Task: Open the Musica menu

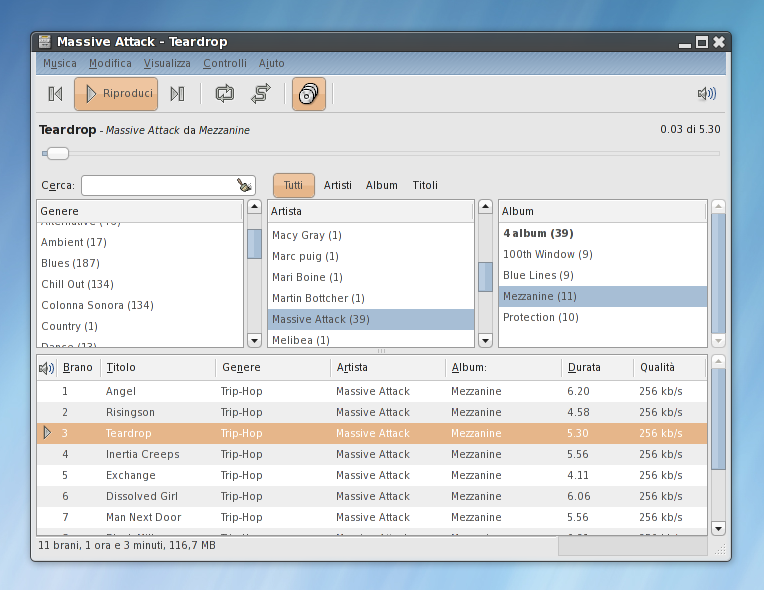Action: (x=60, y=63)
